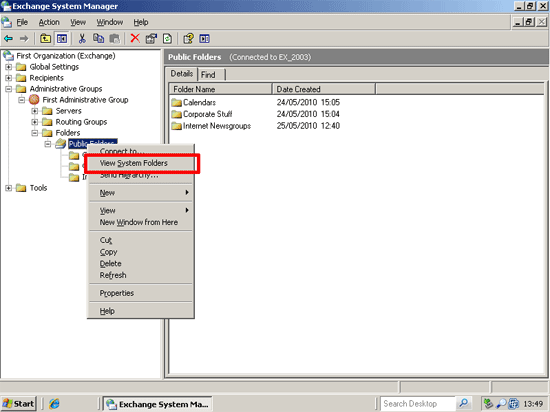Click the First Organization root icon

pos(8,55)
